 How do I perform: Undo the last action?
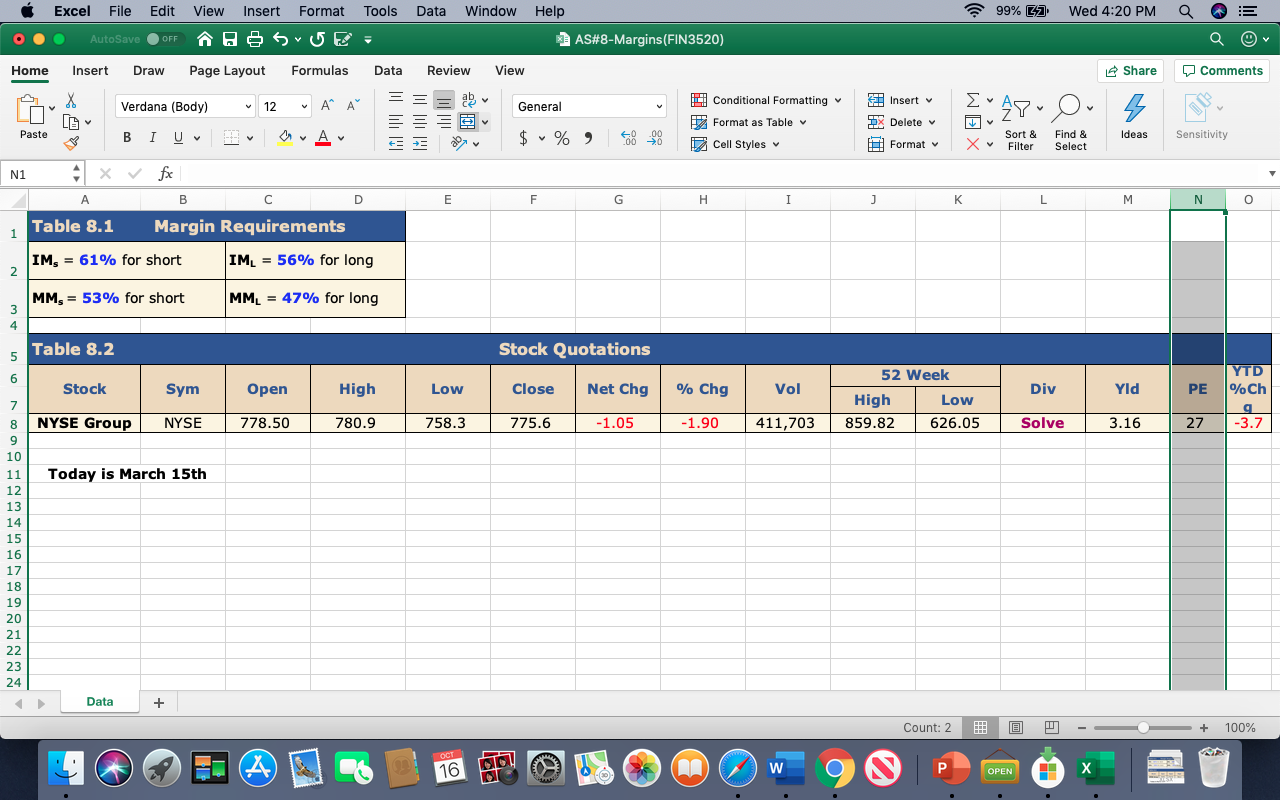(281, 39)
